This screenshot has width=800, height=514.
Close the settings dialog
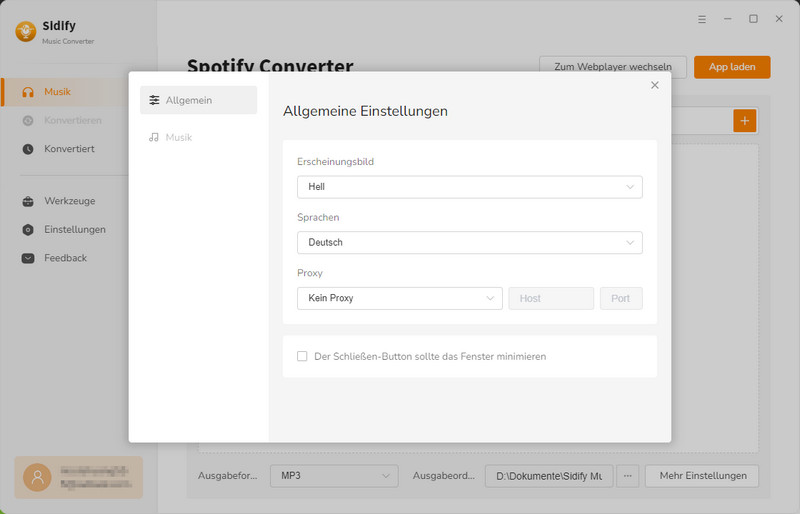(x=655, y=85)
